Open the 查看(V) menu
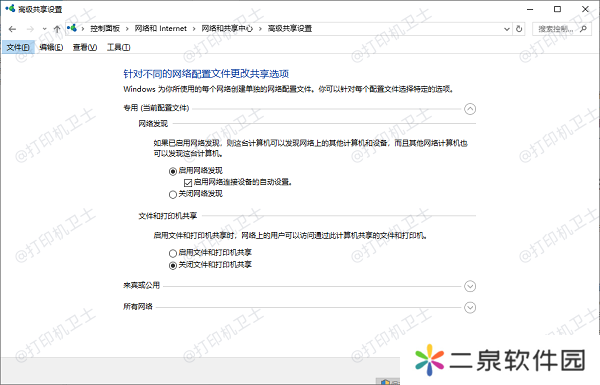This screenshot has width=600, height=385. 85,47
